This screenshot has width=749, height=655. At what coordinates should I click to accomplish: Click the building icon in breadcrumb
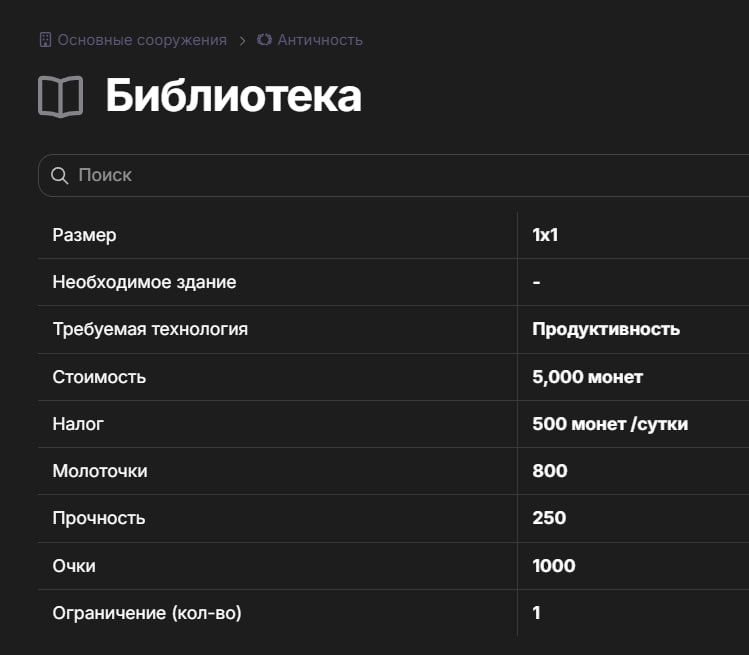45,40
